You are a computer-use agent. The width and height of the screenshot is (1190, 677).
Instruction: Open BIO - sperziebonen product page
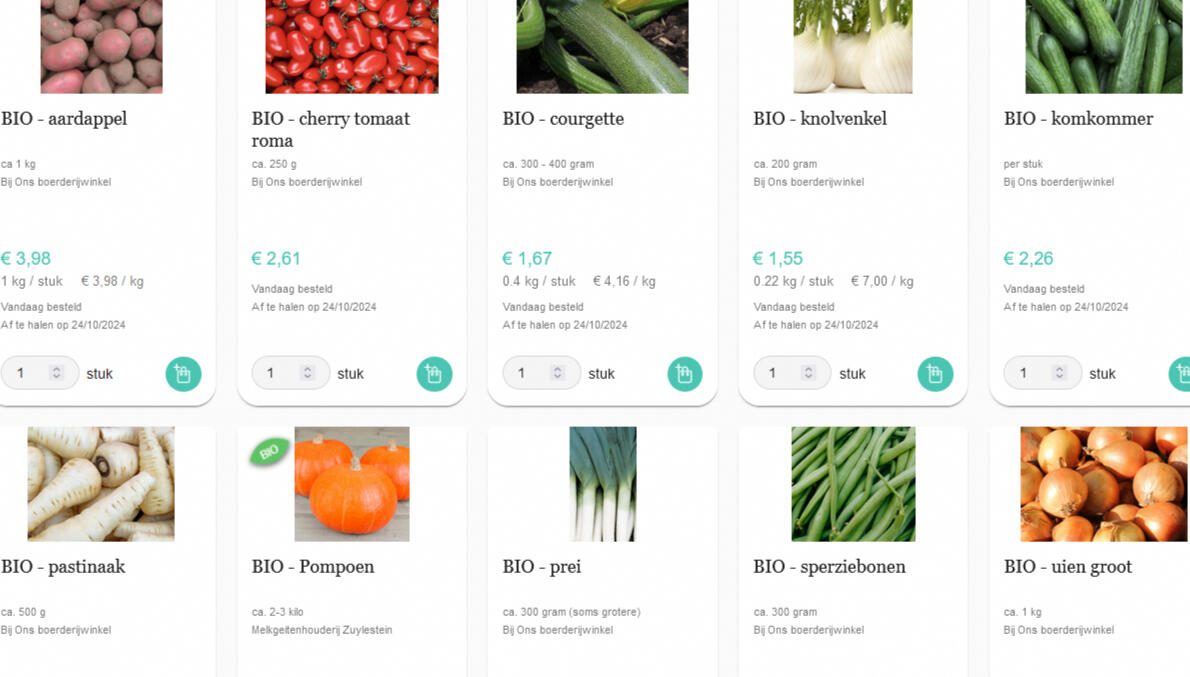point(829,567)
